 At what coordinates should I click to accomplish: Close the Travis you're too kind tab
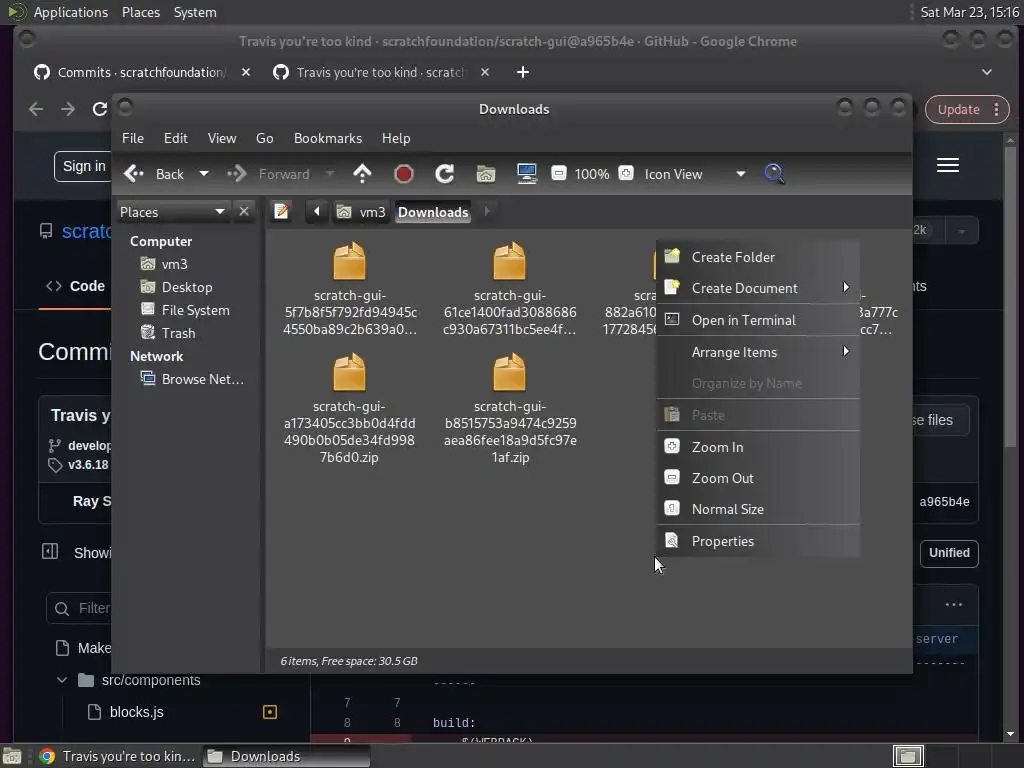(x=485, y=72)
